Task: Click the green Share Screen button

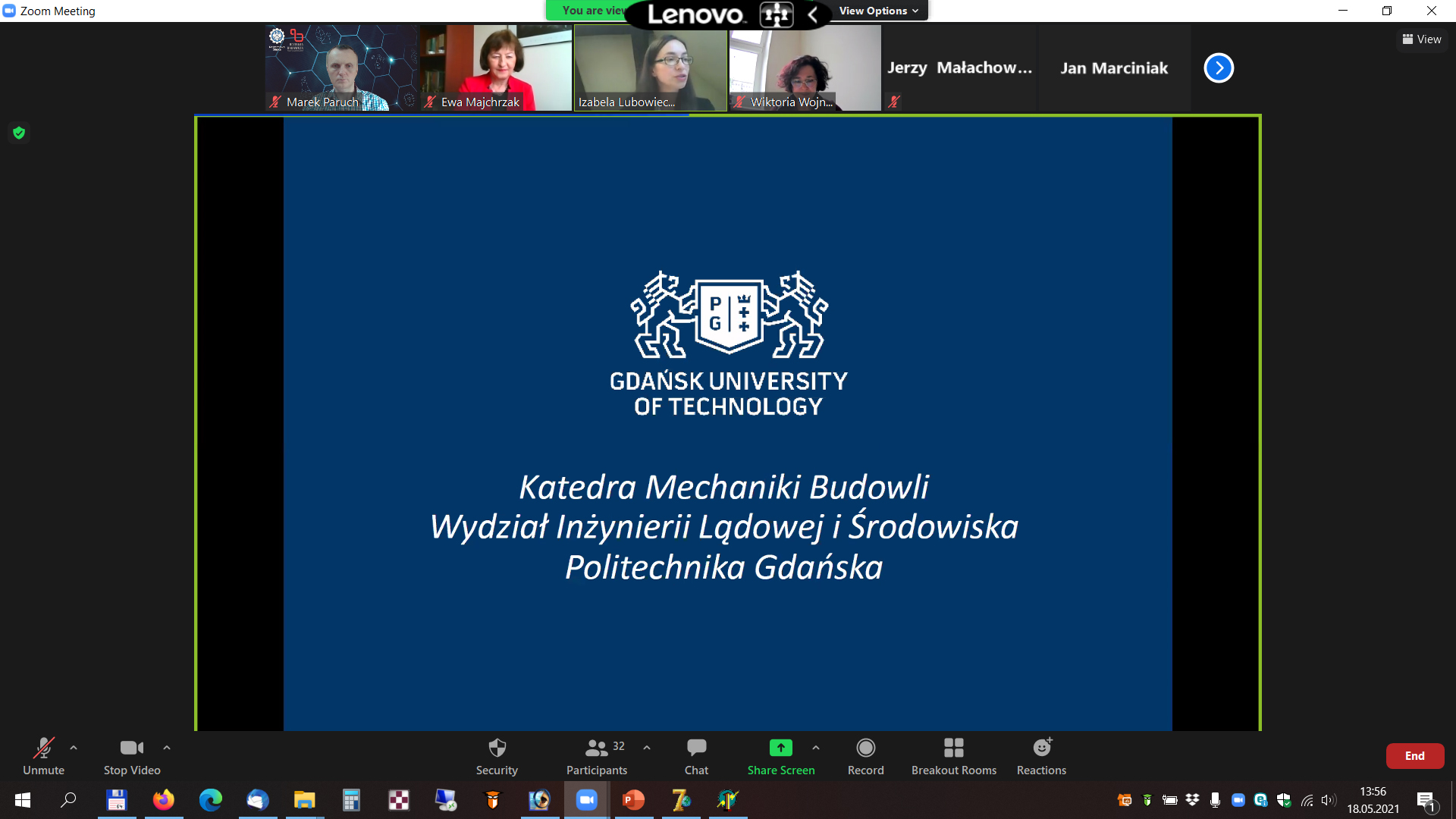Action: tap(781, 756)
